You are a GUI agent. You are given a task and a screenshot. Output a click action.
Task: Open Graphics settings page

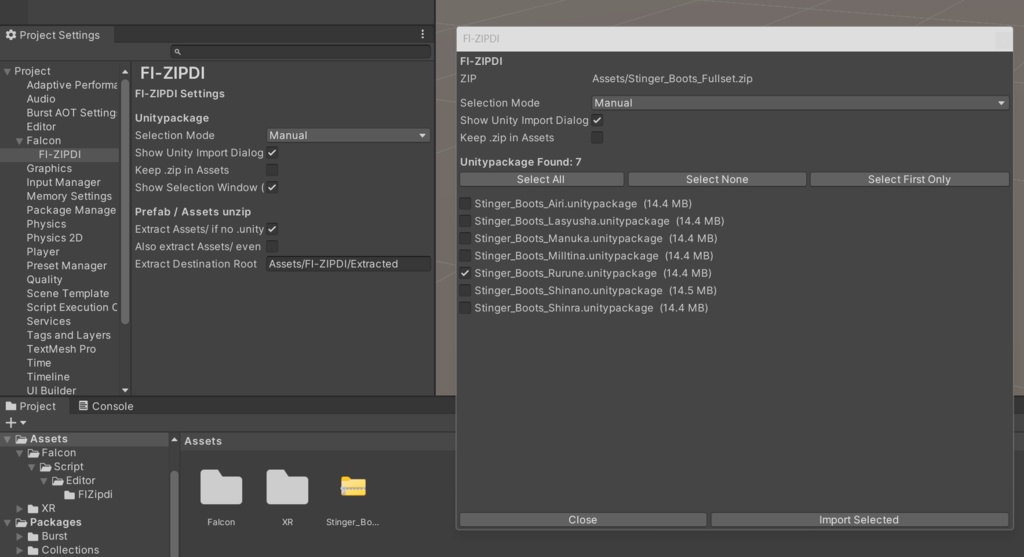pyautogui.click(x=49, y=168)
